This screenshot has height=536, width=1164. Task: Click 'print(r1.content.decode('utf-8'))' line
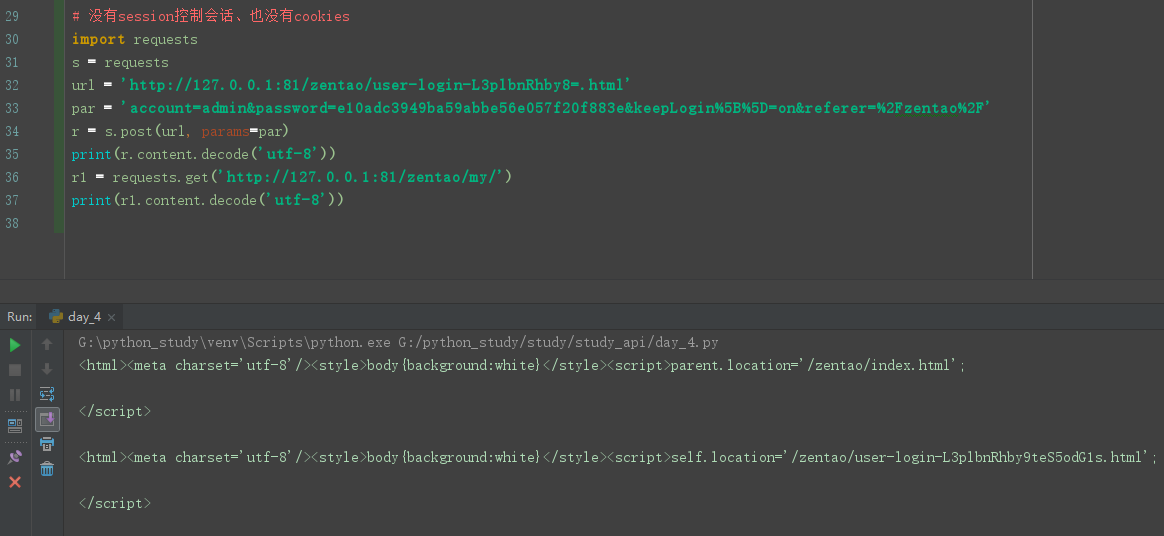(x=208, y=200)
